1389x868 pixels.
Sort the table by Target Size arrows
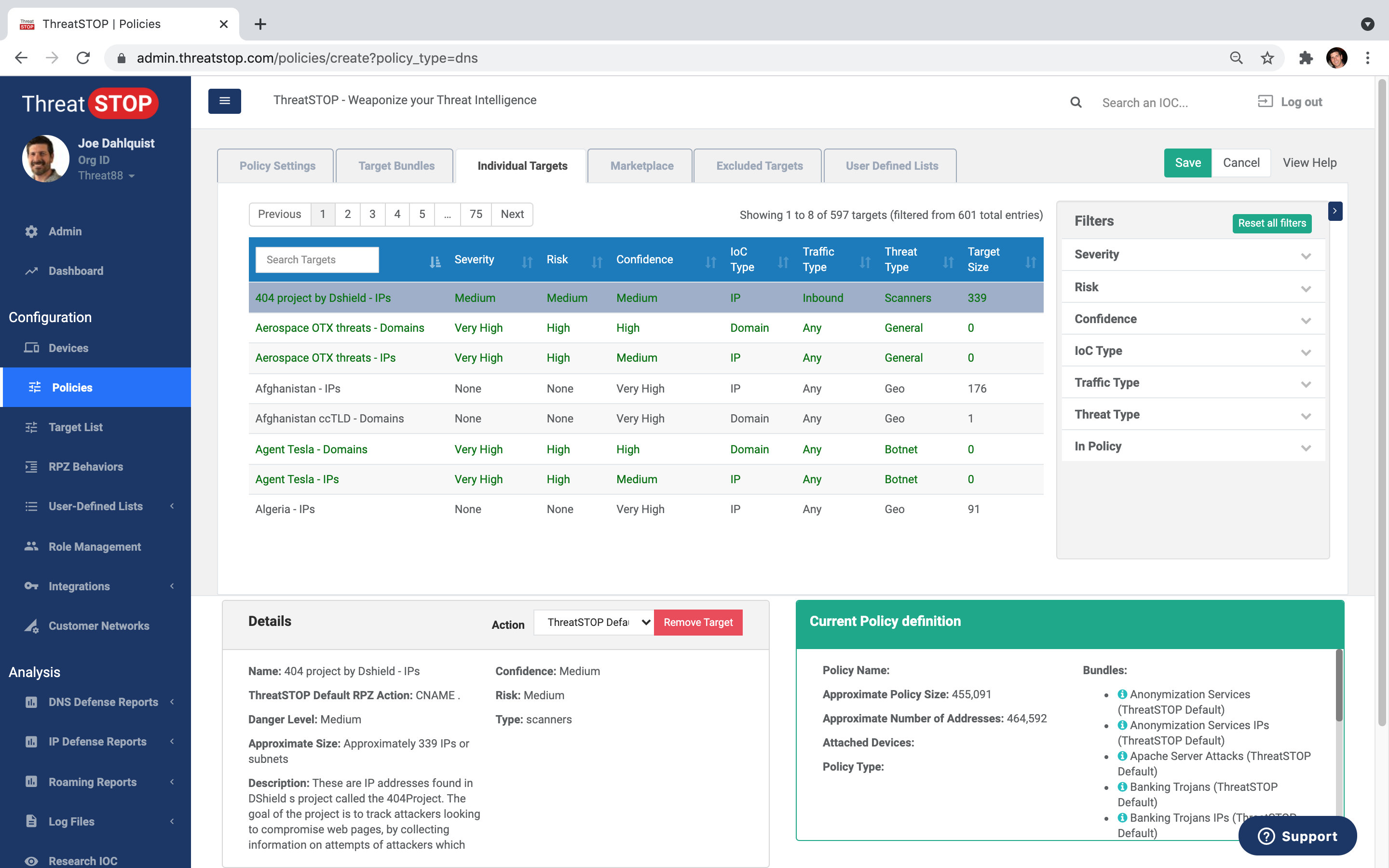pyautogui.click(x=1031, y=262)
